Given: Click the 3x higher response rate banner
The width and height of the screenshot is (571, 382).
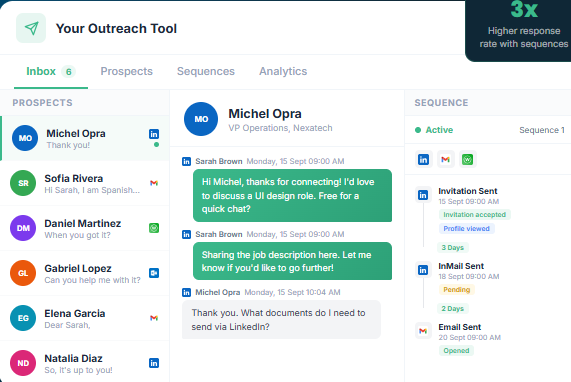Looking at the screenshot, I should click(x=518, y=30).
